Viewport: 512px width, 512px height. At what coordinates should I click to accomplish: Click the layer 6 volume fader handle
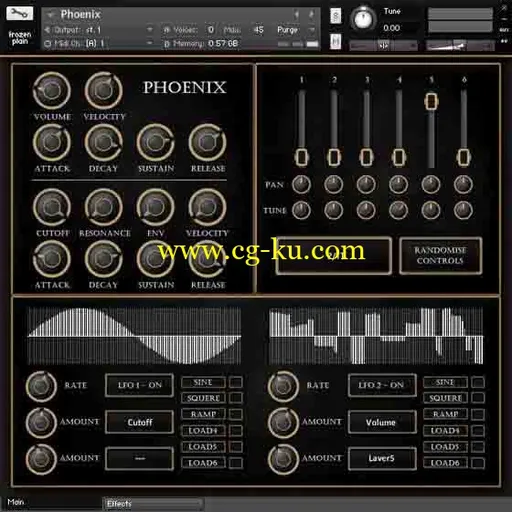click(463, 157)
